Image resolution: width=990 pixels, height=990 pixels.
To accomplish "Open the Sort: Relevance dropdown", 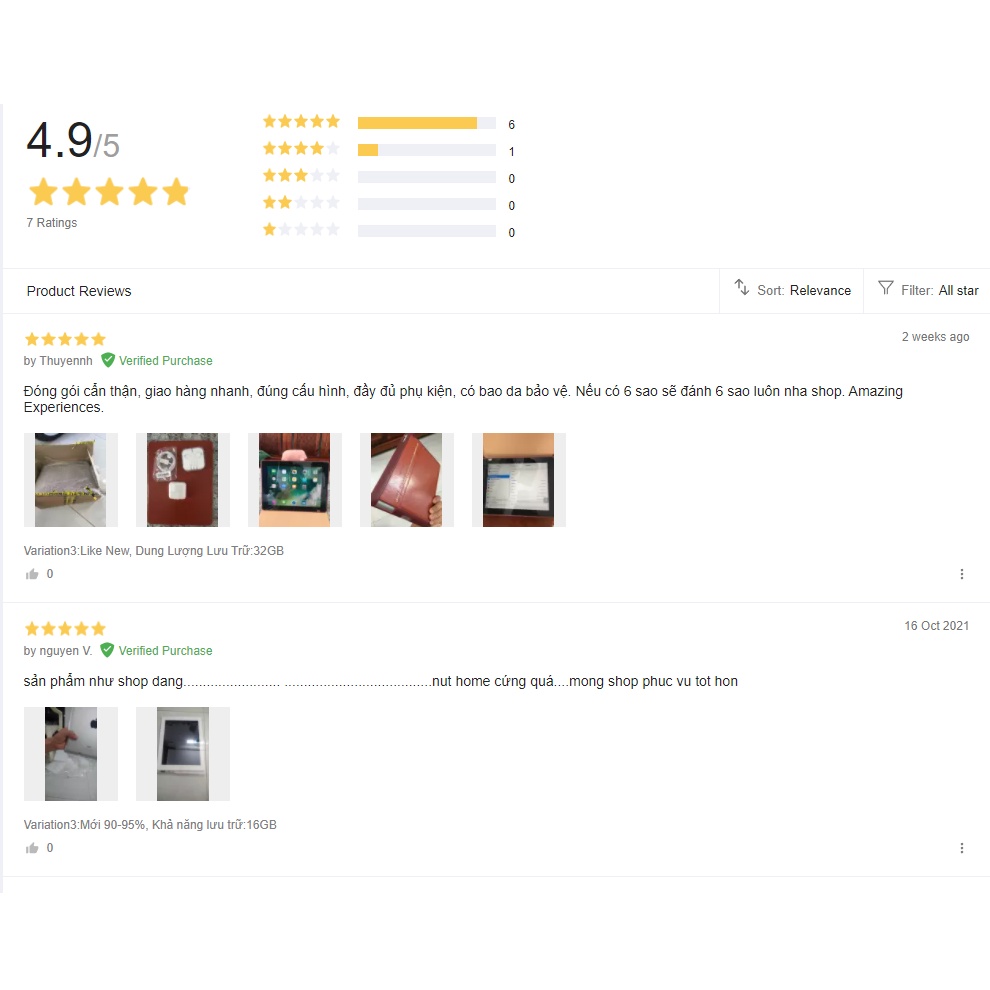I will point(791,290).
